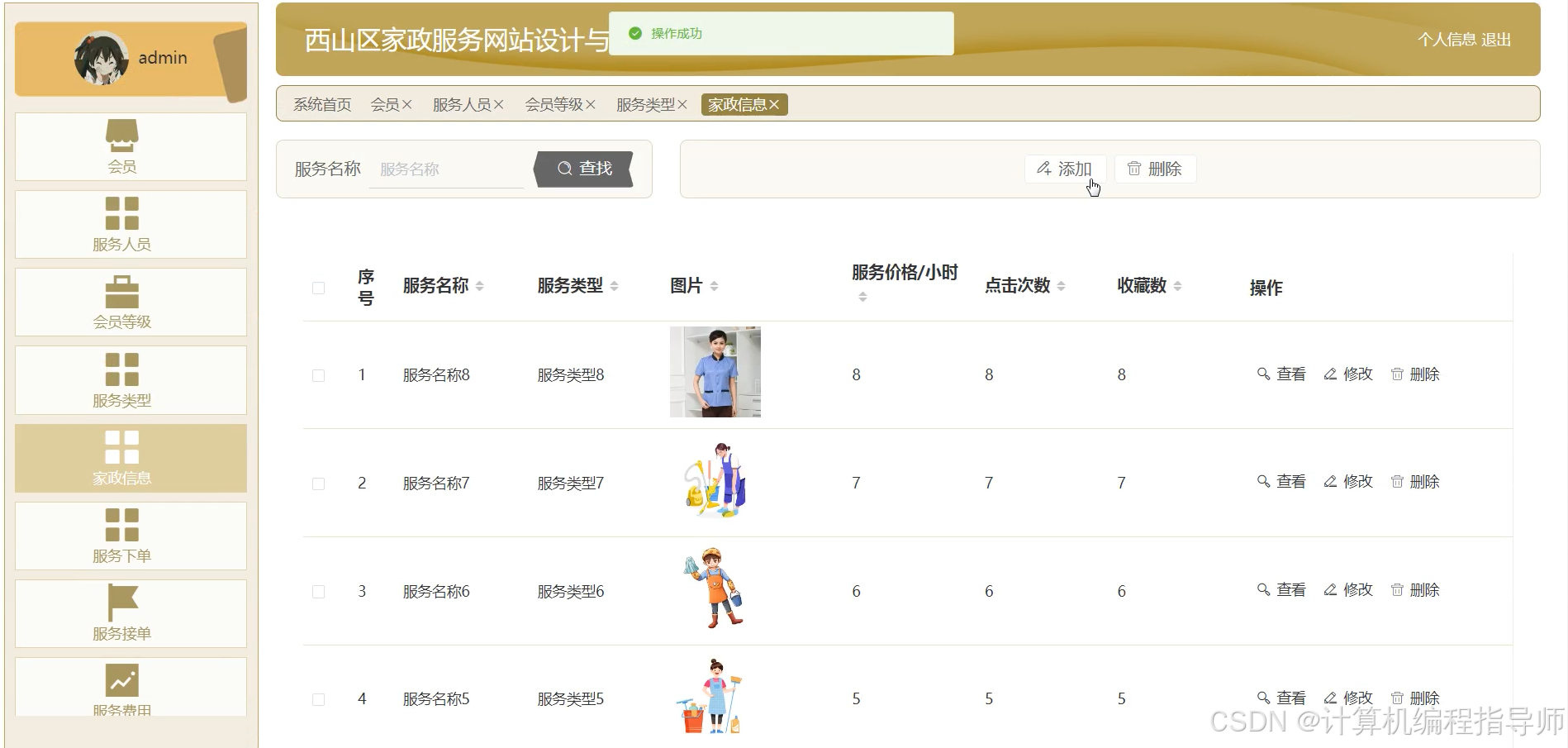Click 修改 for 服务名称5 row
The height and width of the screenshot is (748, 1568).
click(1348, 698)
